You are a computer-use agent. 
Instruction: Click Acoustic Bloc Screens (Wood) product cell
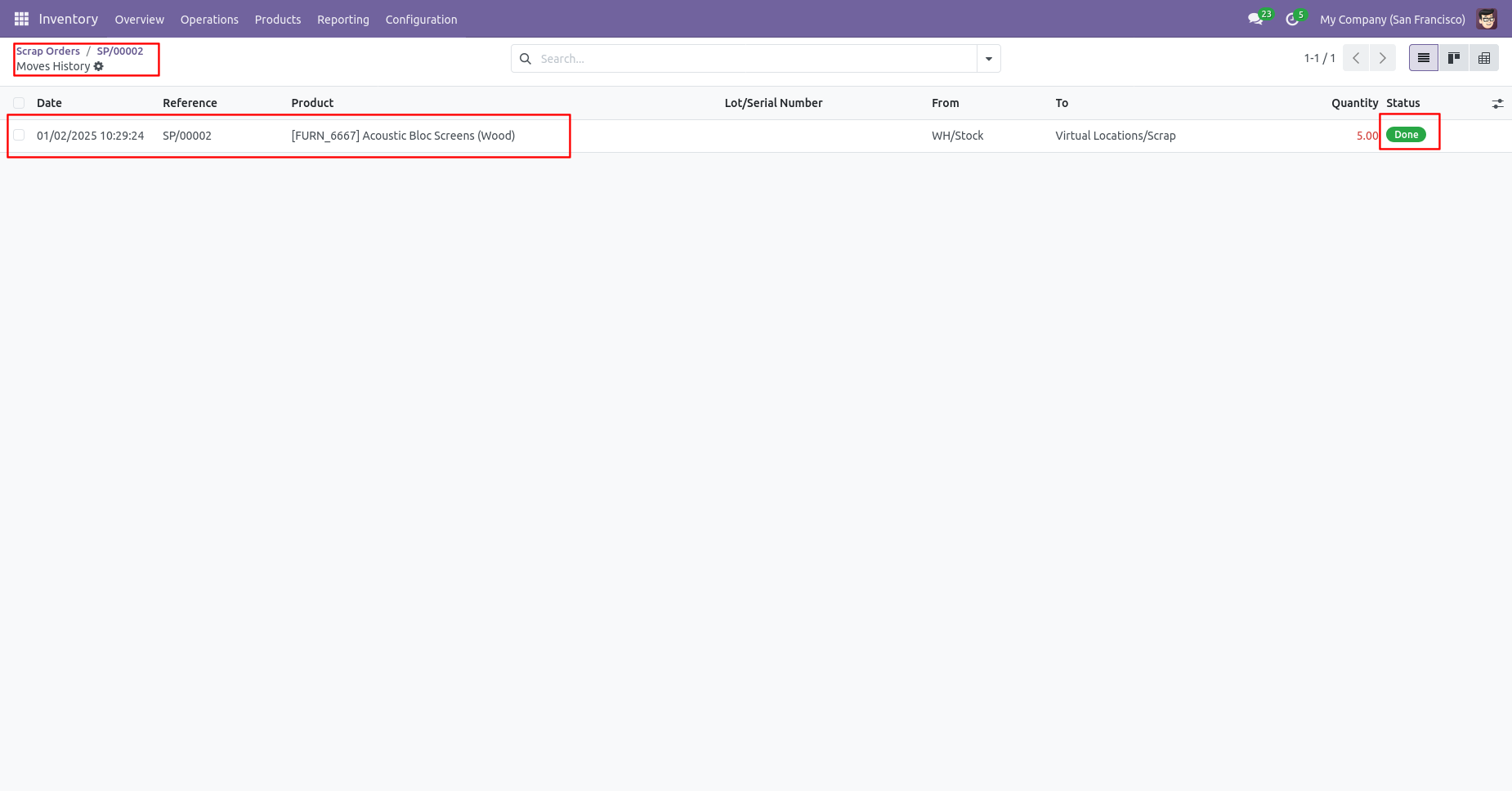(x=403, y=136)
